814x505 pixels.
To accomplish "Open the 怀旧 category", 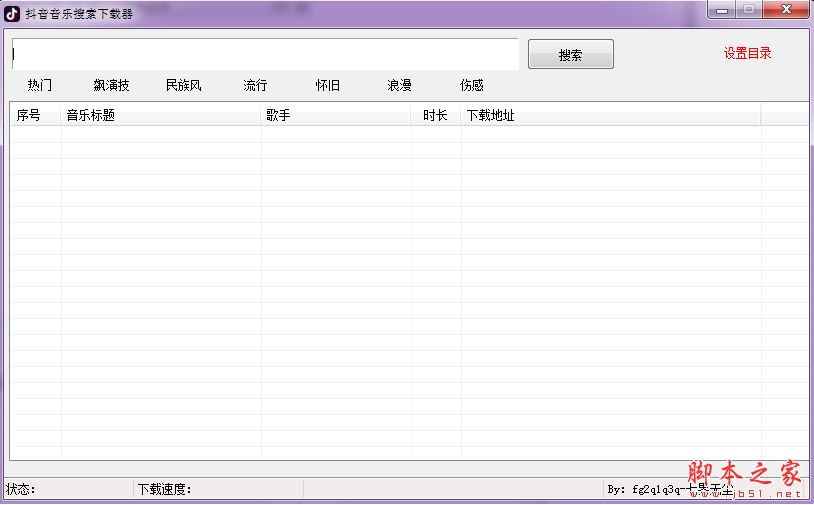I will pyautogui.click(x=328, y=85).
